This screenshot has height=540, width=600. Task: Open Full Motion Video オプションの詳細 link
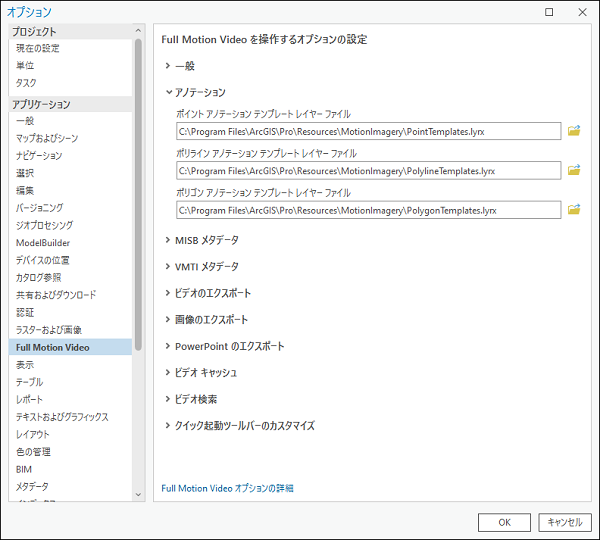tap(227, 489)
